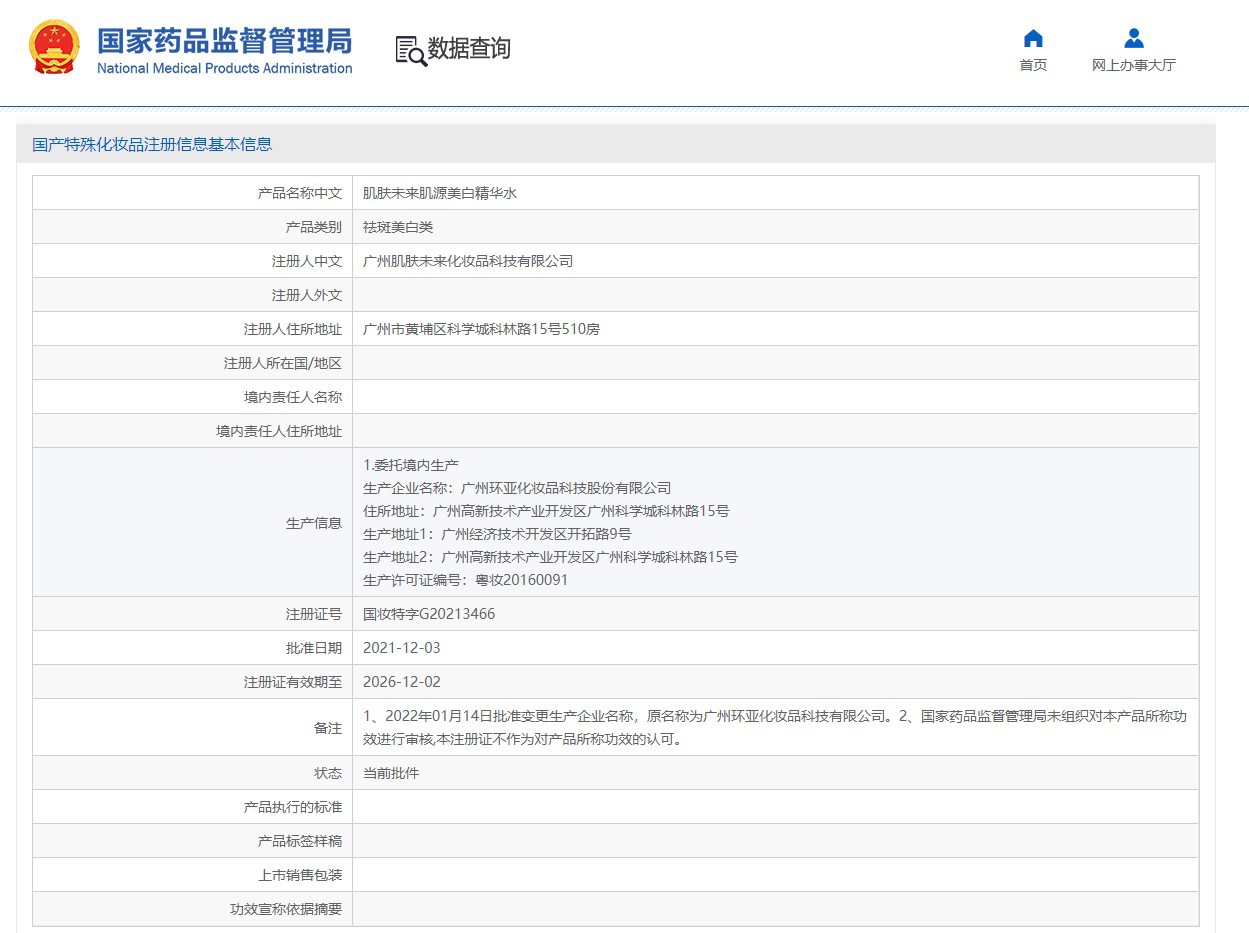Viewport: 1249px width, 933px height.
Task: Click the approval date 2021-12-03
Action: coord(401,648)
